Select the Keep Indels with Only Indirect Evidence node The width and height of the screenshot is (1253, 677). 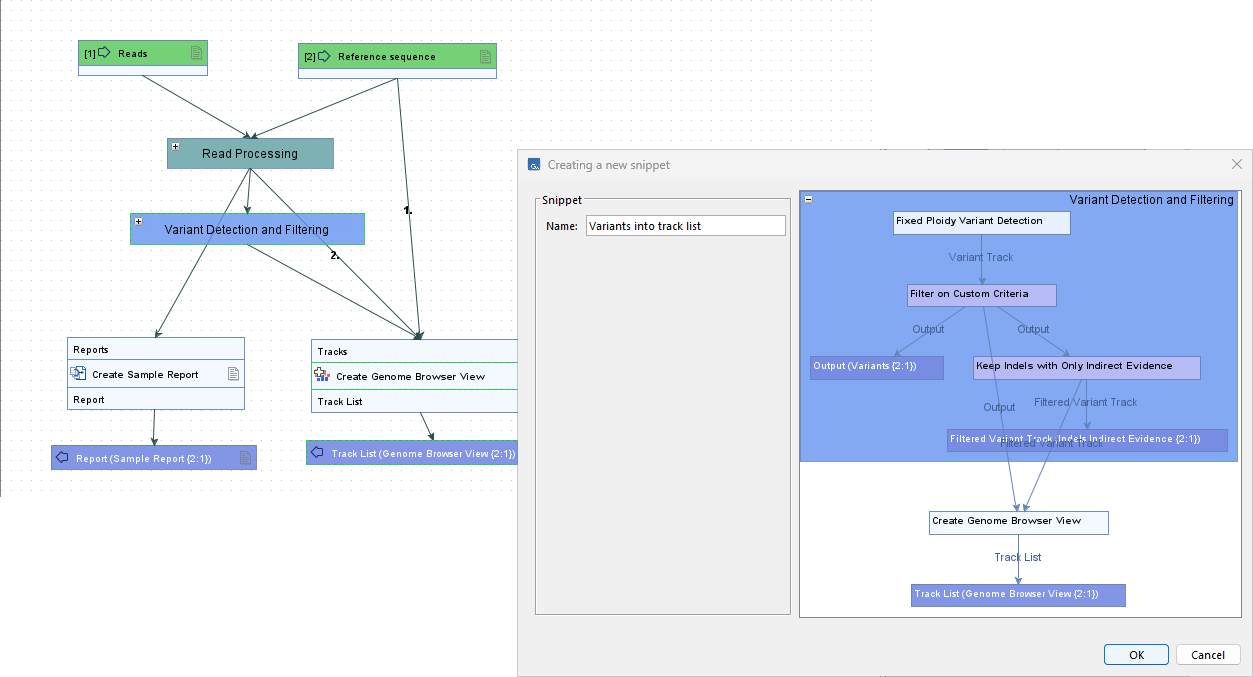point(1086,367)
